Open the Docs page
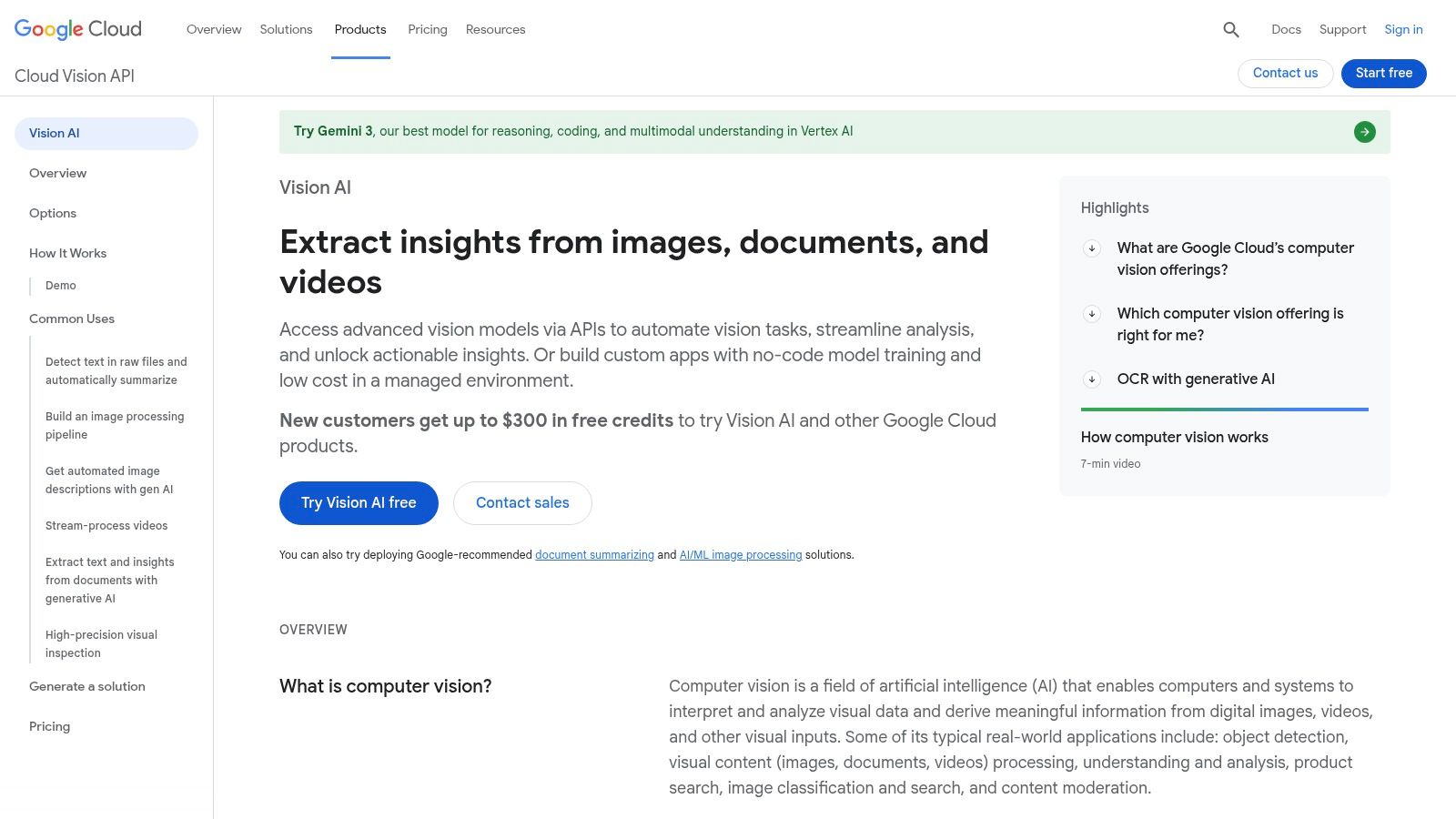The width and height of the screenshot is (1456, 819). point(1286,29)
